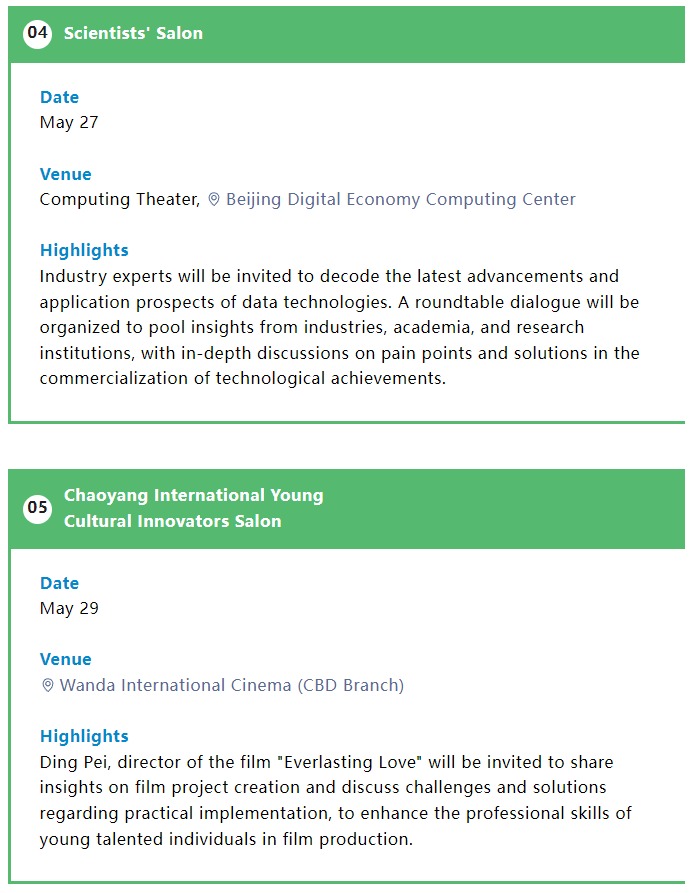The height and width of the screenshot is (893, 694).
Task: Select the Scientists' Salon header title
Action: tap(133, 33)
